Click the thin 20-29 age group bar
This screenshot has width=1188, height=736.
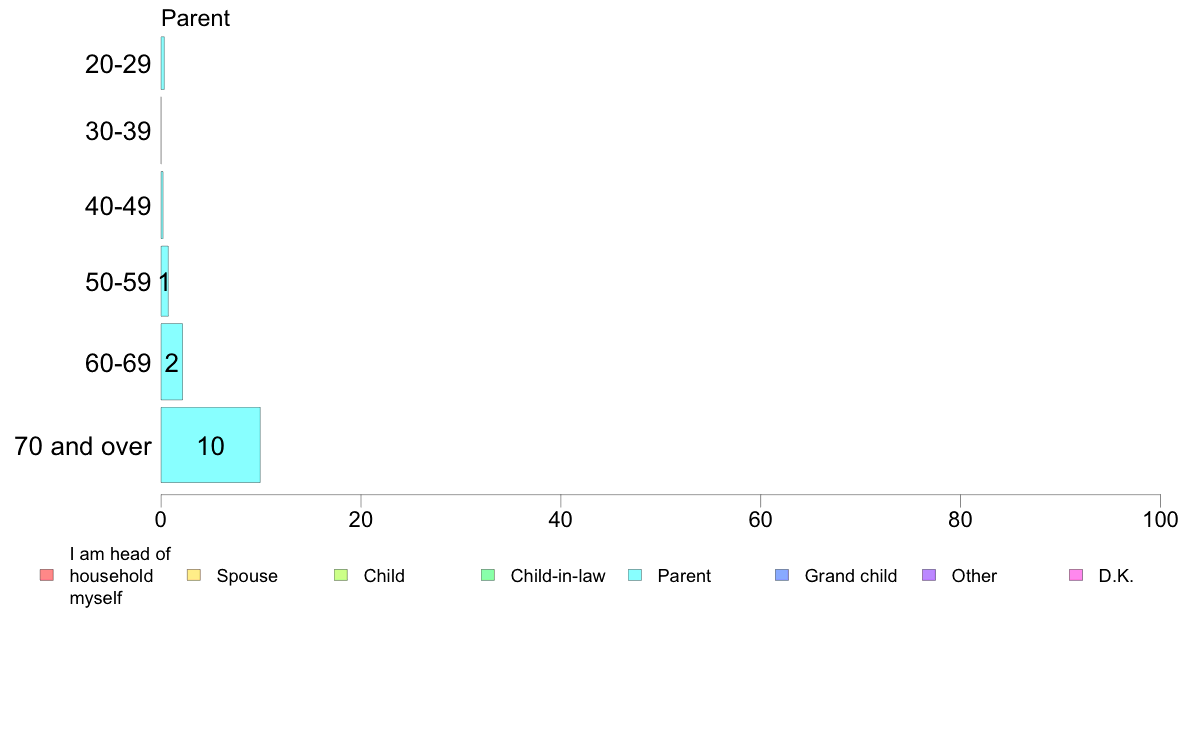click(162, 63)
